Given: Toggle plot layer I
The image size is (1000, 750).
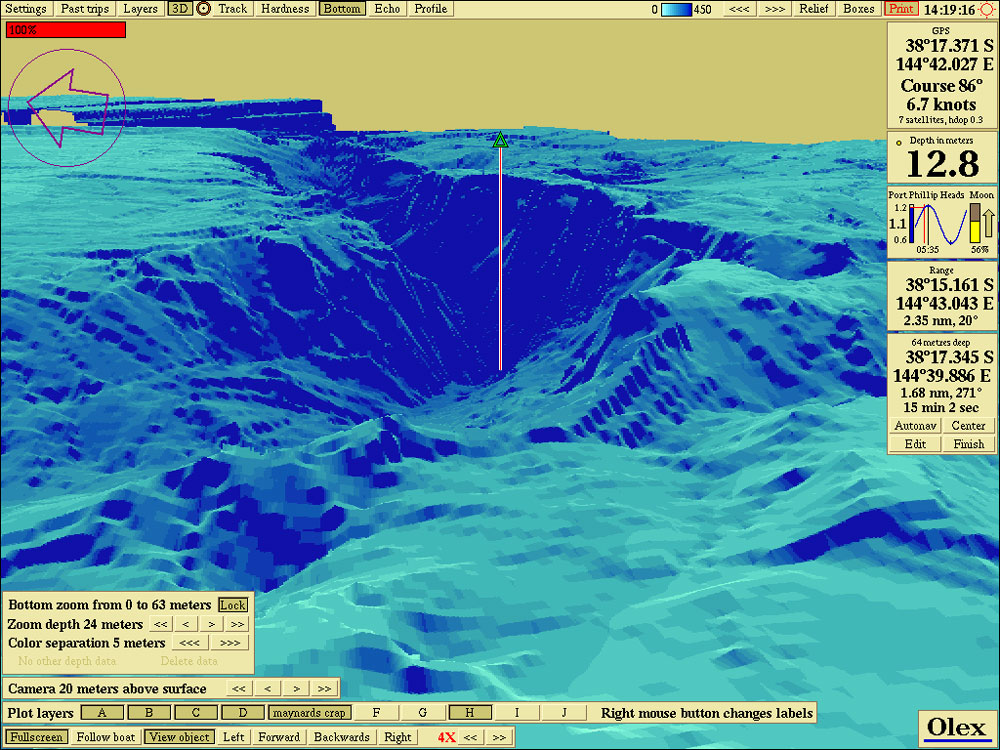Looking at the screenshot, I should 517,713.
